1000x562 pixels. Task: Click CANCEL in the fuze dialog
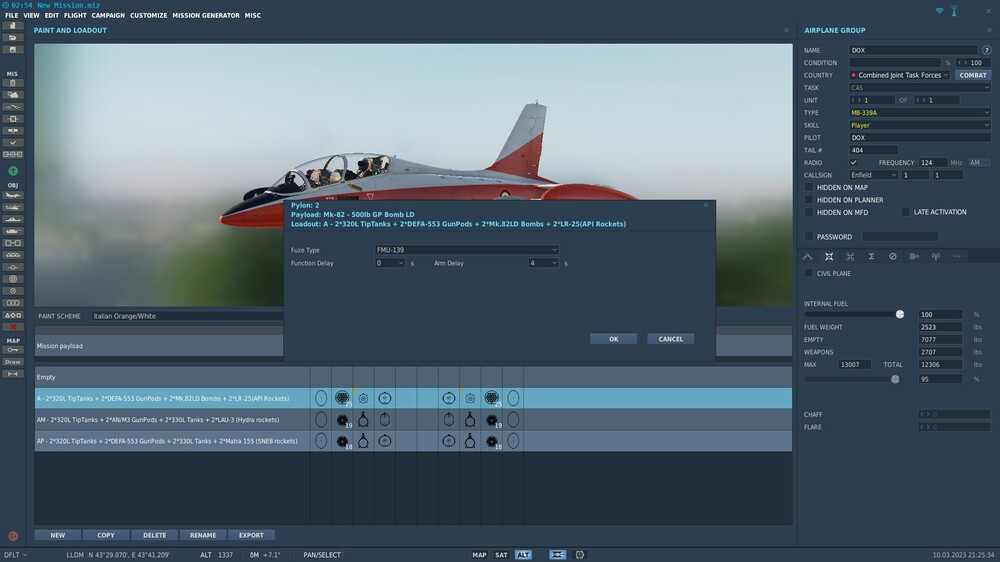(670, 339)
